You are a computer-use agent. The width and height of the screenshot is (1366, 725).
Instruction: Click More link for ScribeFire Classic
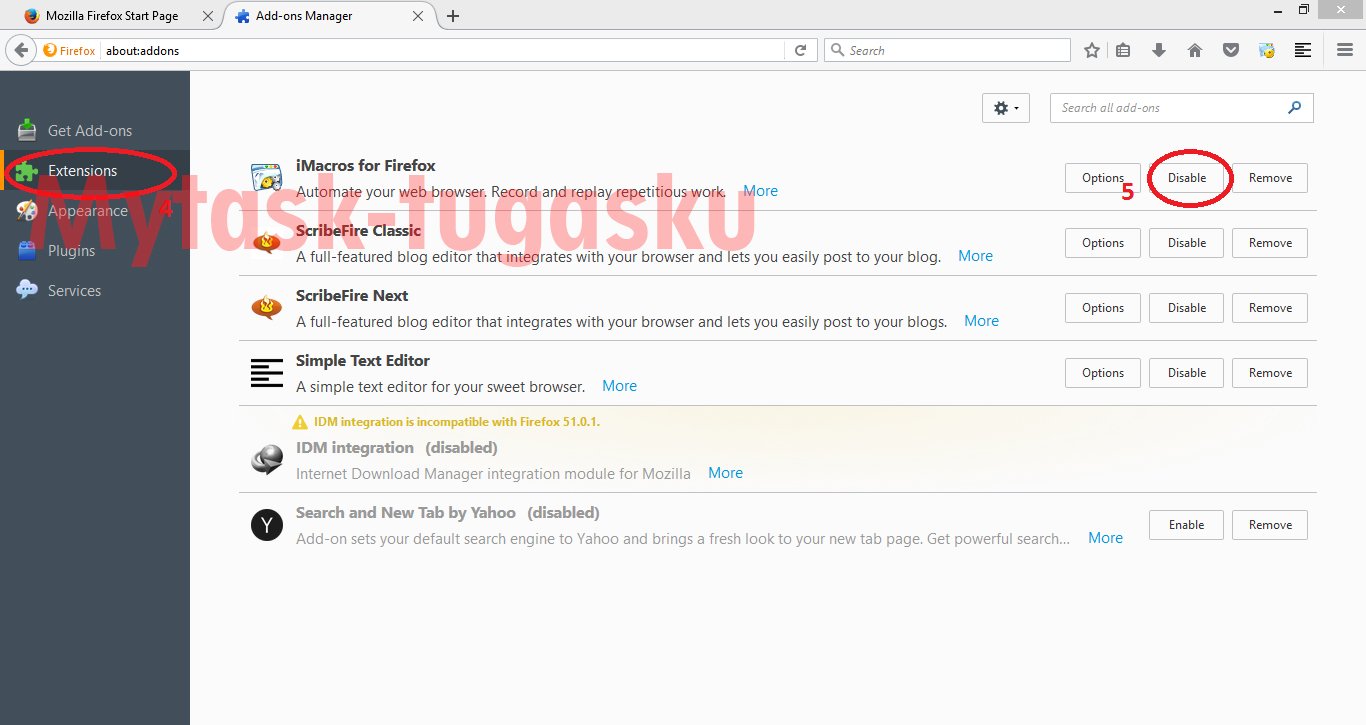tap(975, 256)
